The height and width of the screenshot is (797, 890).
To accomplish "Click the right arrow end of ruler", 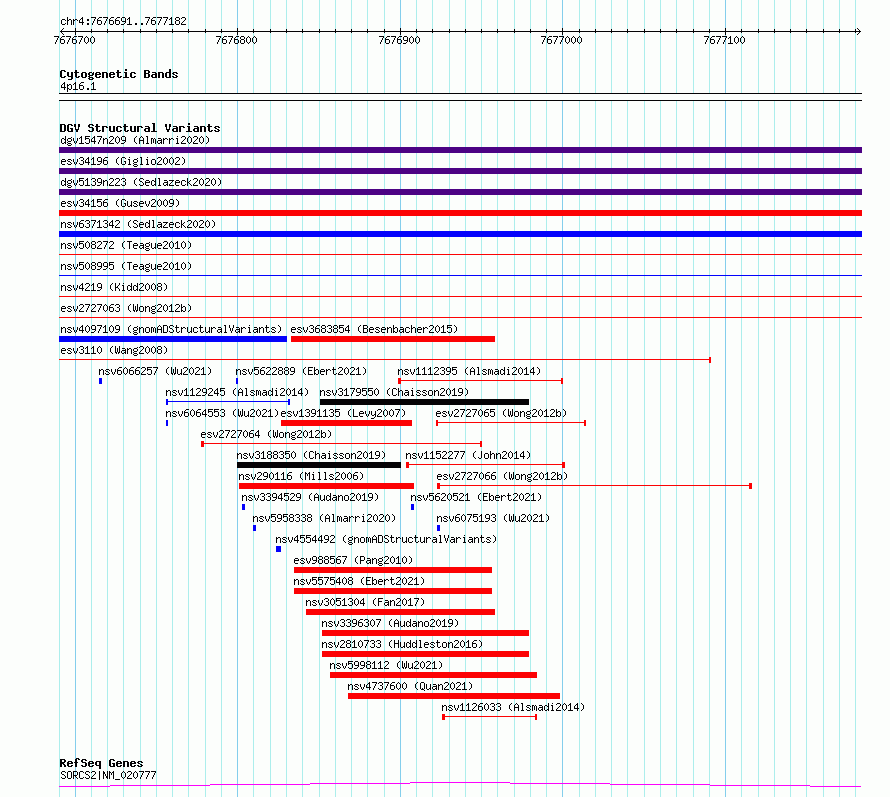I will 858,31.
